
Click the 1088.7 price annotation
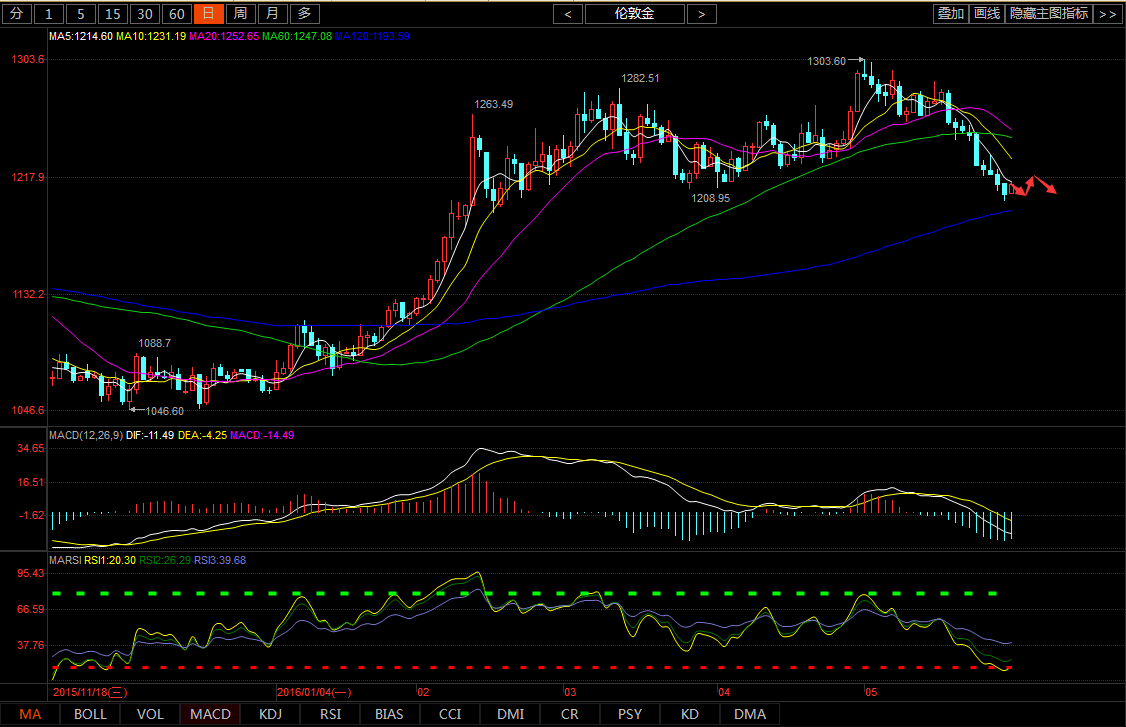click(154, 343)
